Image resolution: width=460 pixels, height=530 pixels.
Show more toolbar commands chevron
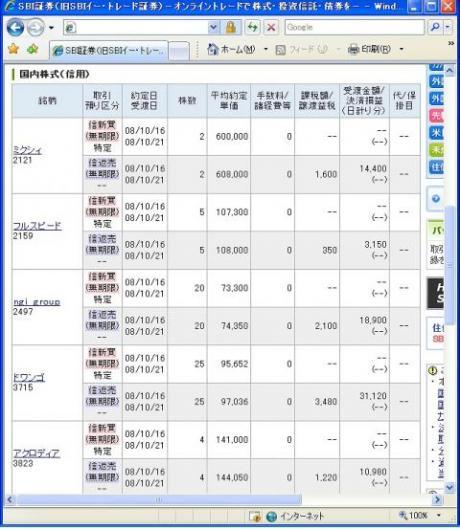click(451, 44)
